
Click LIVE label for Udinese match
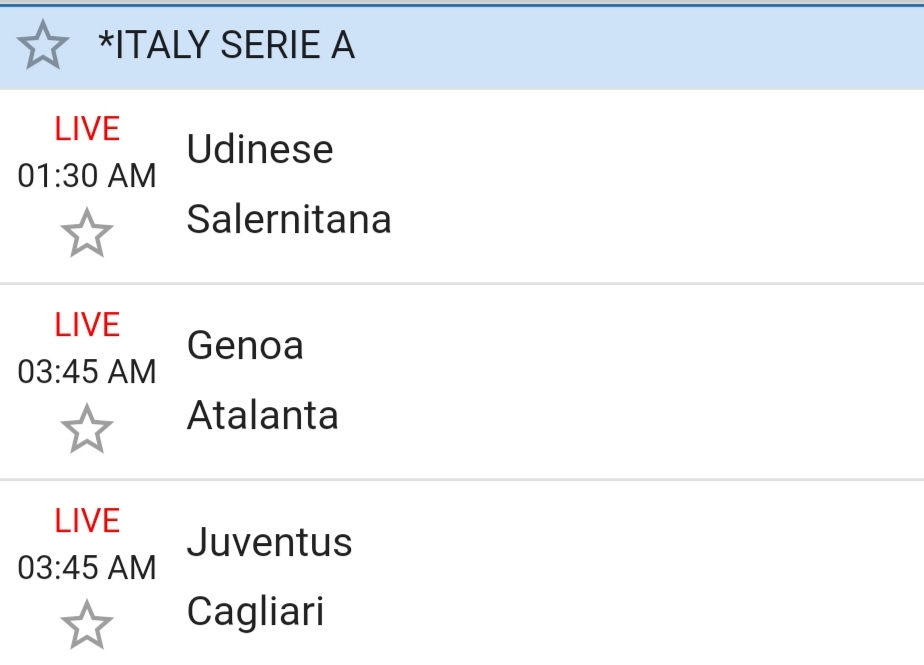[x=87, y=129]
